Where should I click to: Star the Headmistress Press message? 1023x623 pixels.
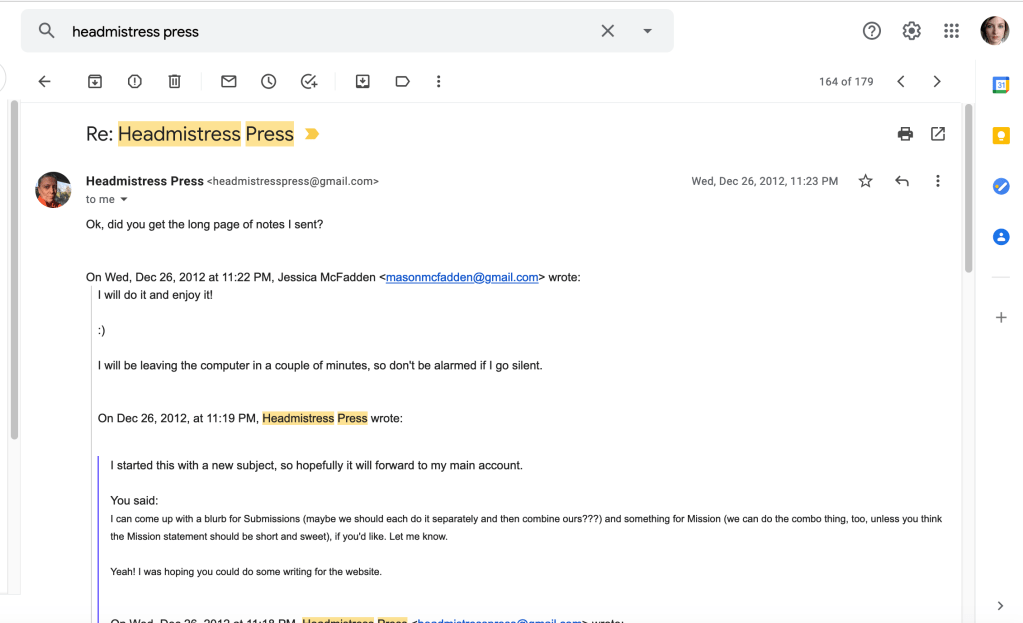866,181
